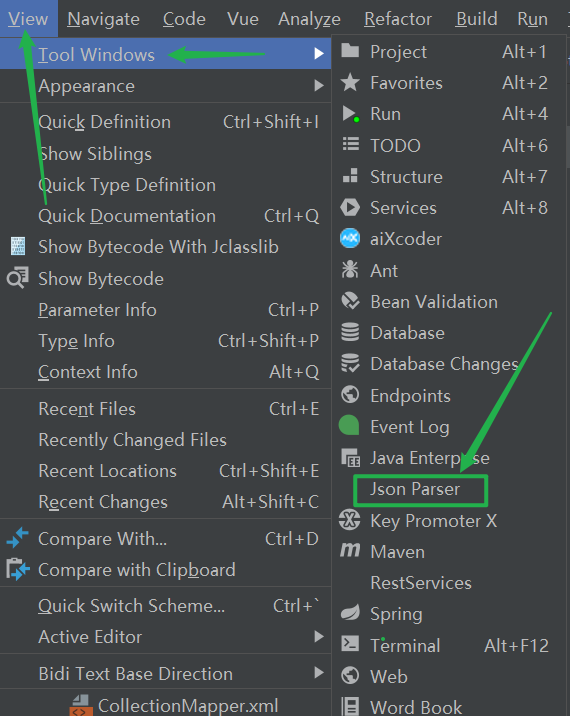
Task: Open Terminal tool window icon
Action: 350,644
